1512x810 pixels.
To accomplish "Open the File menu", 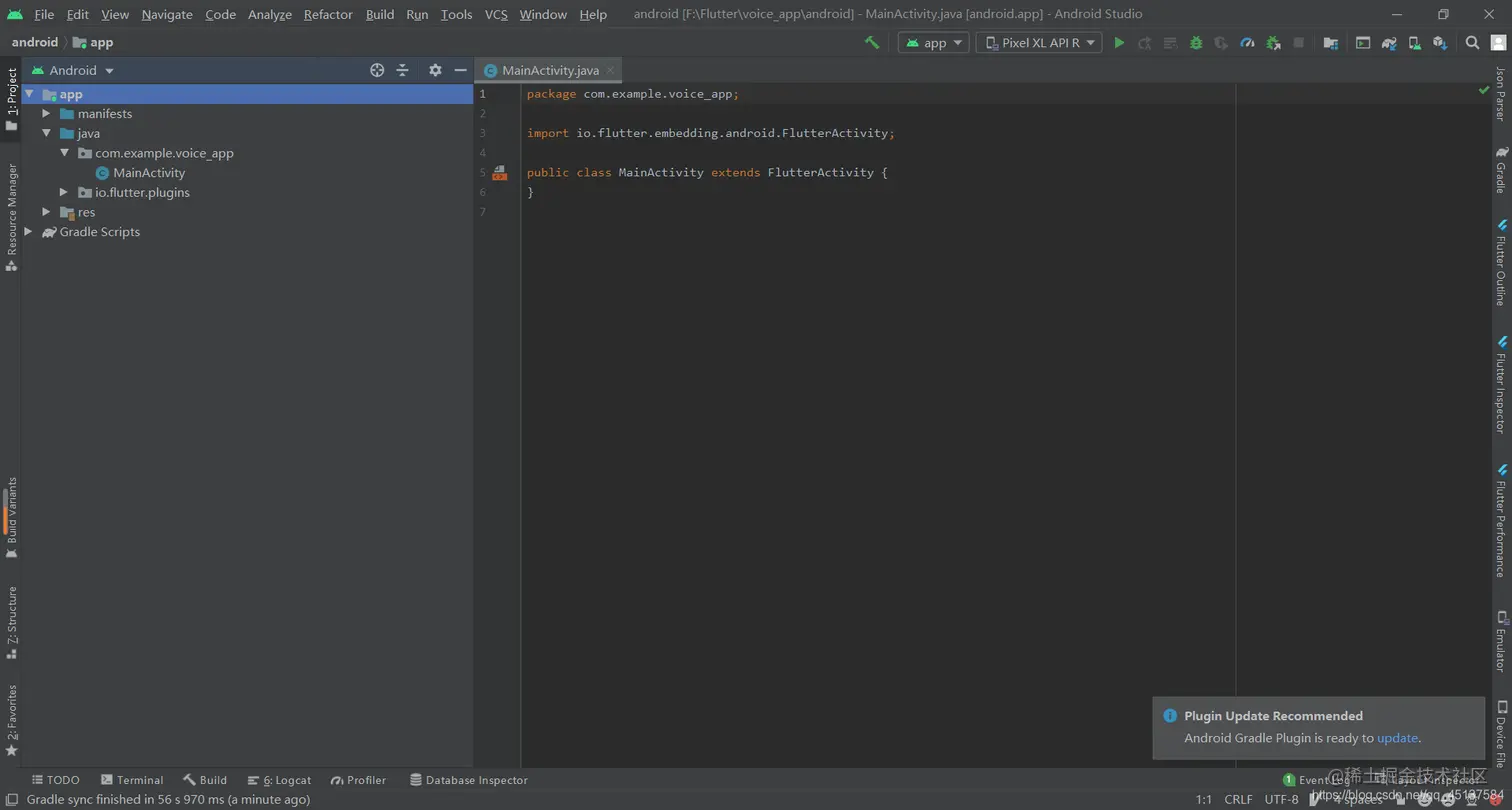I will pos(44,14).
